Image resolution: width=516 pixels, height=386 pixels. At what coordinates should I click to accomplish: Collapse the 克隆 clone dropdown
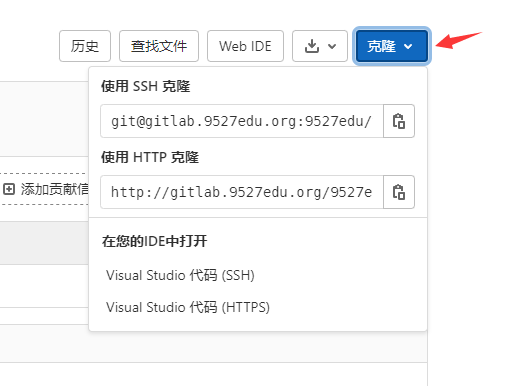click(392, 46)
